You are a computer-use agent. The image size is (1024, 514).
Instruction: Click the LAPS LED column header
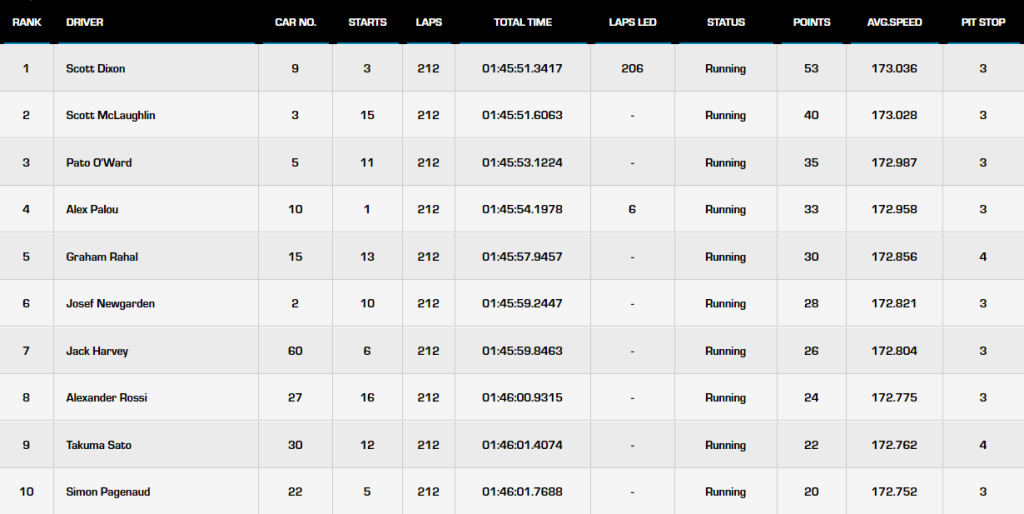(x=632, y=22)
